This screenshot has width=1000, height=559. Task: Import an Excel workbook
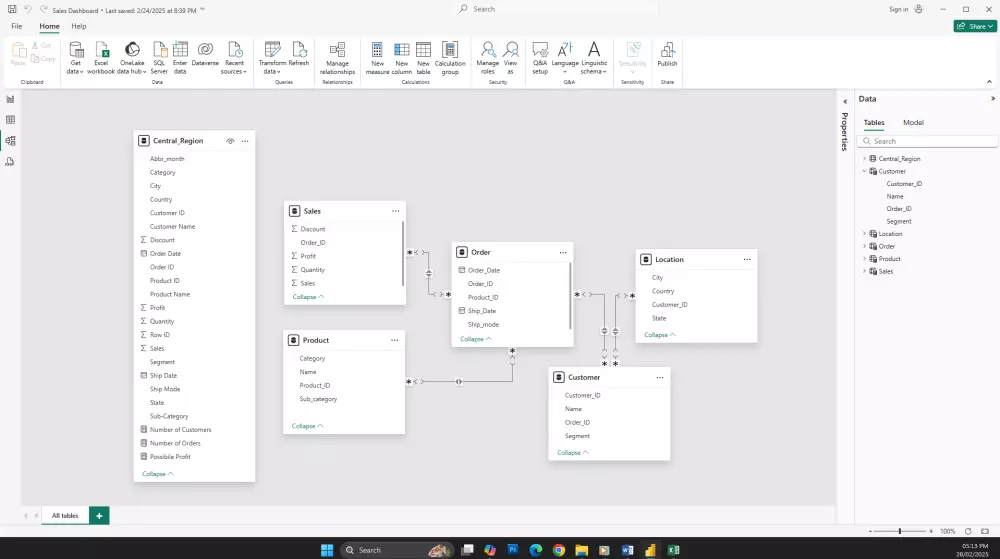(101, 58)
